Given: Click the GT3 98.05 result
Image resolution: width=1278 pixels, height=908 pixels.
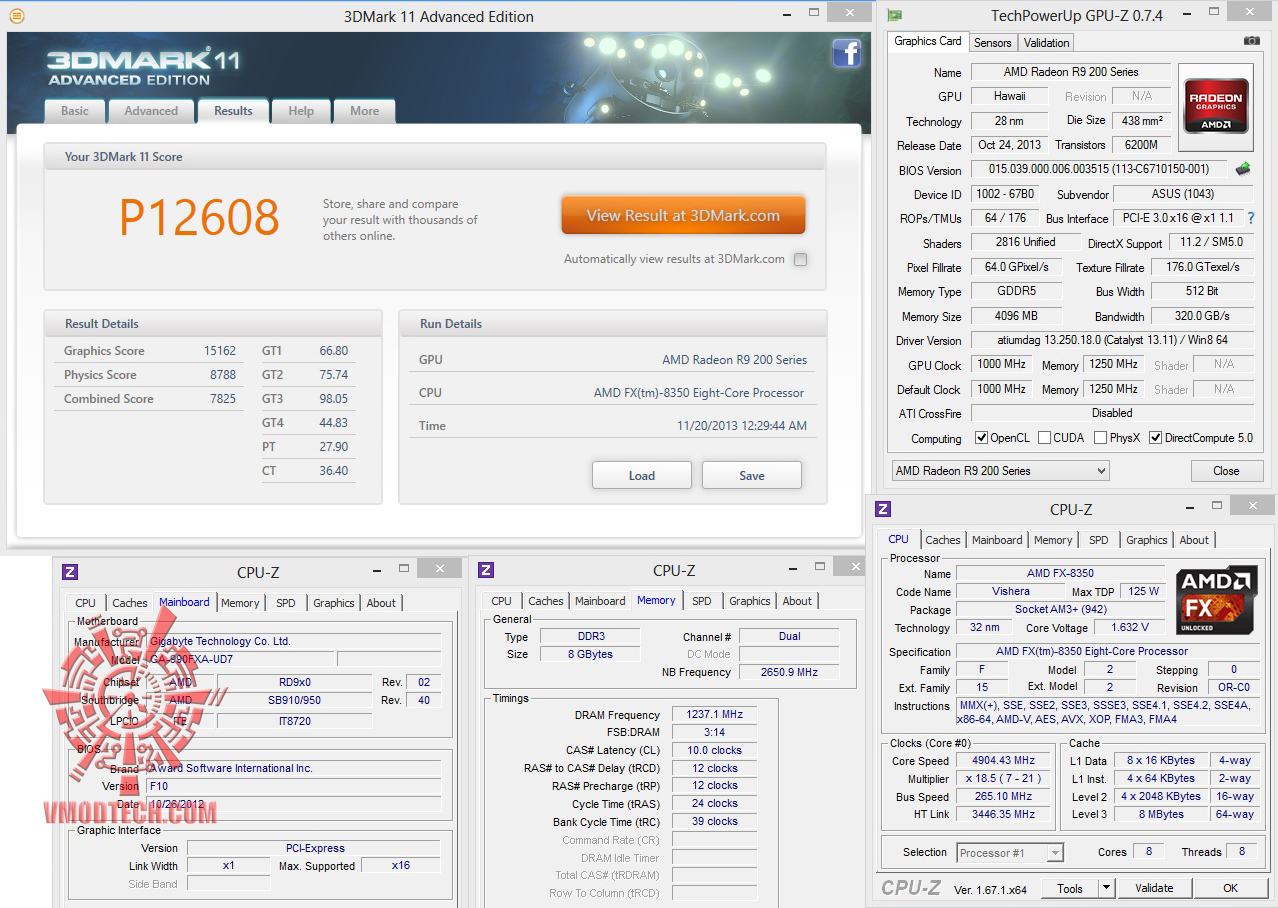Looking at the screenshot, I should [334, 399].
